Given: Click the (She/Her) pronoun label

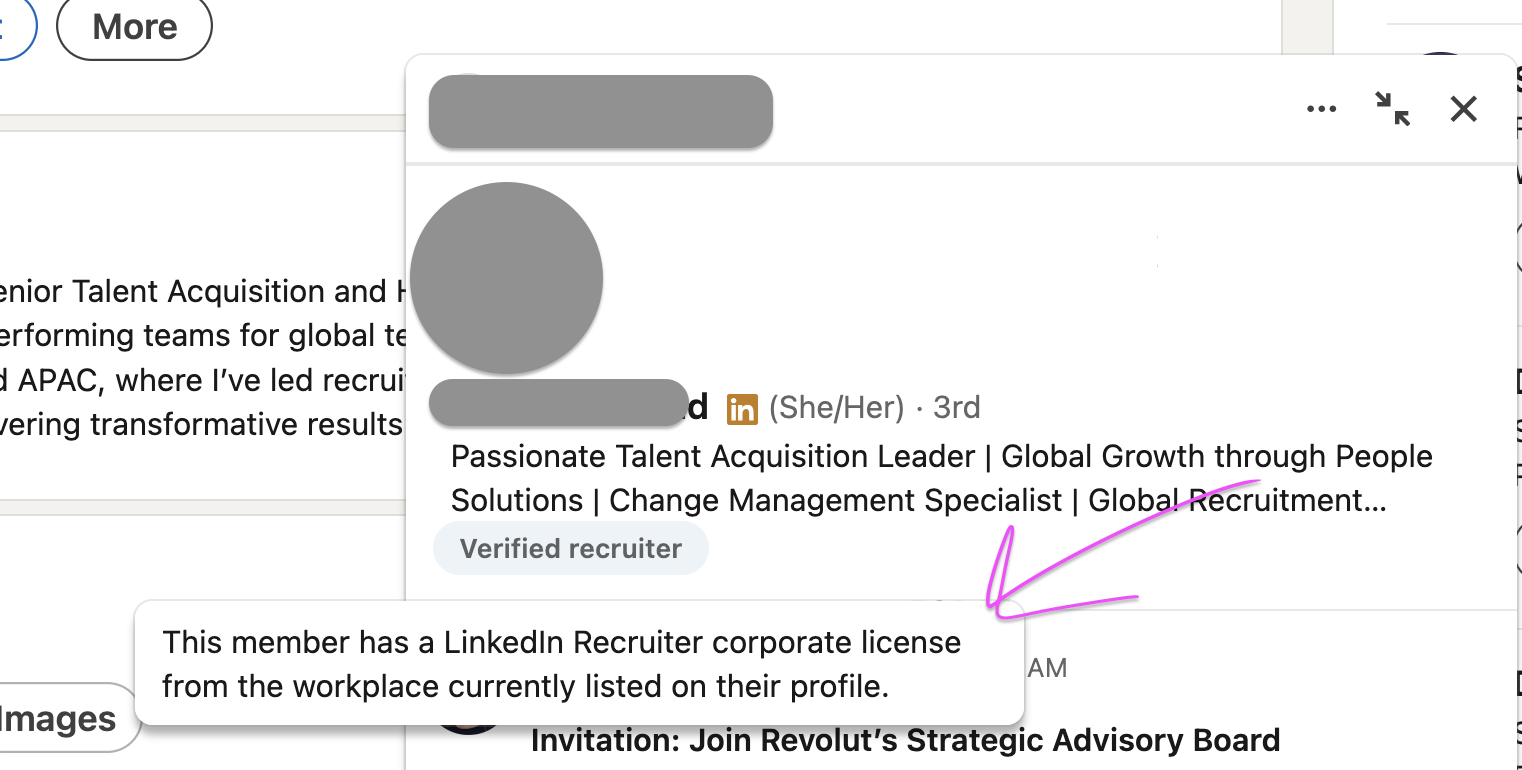Looking at the screenshot, I should pyautogui.click(x=836, y=408).
